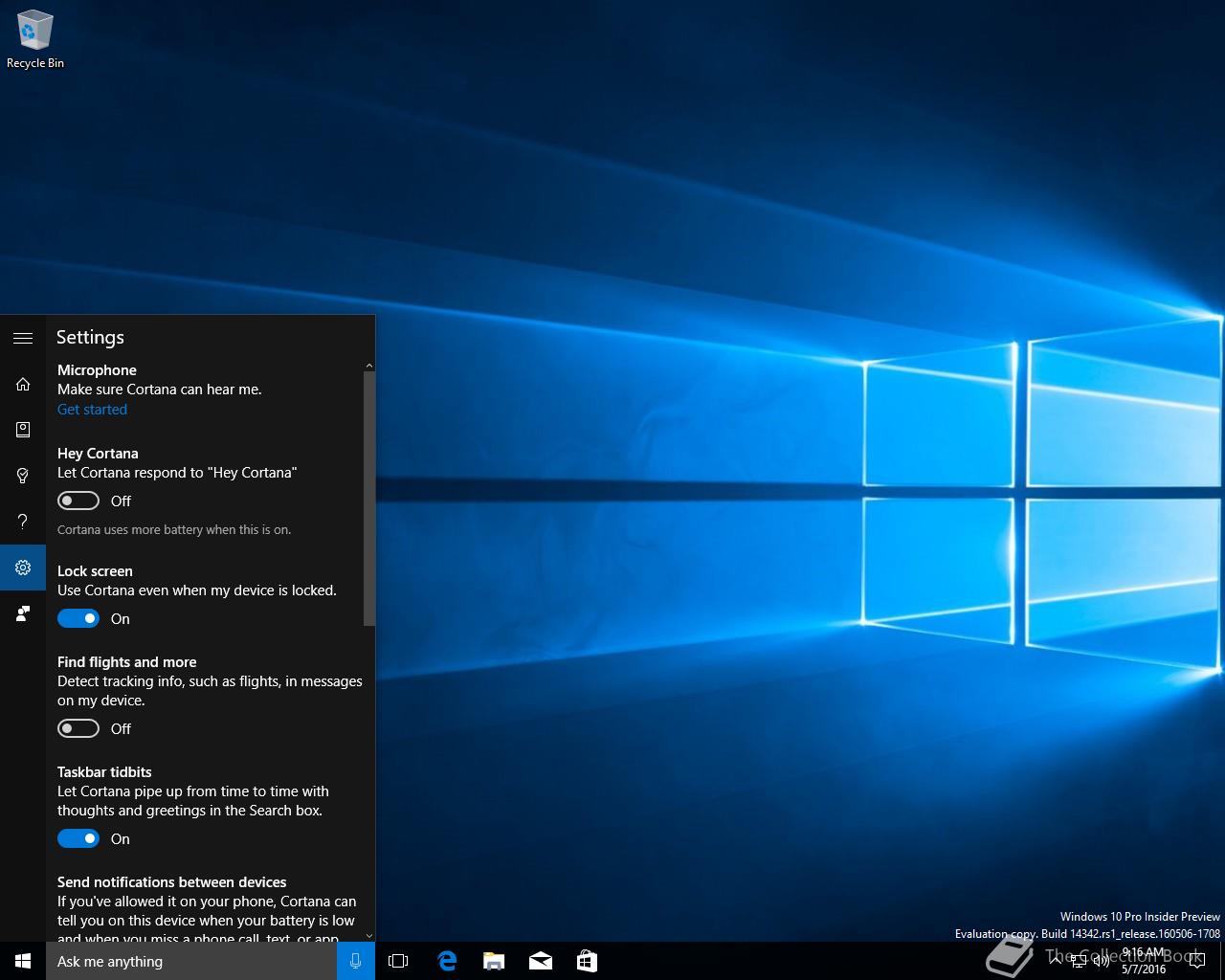Open the Cortana Notebook
1225x980 pixels.
point(23,430)
